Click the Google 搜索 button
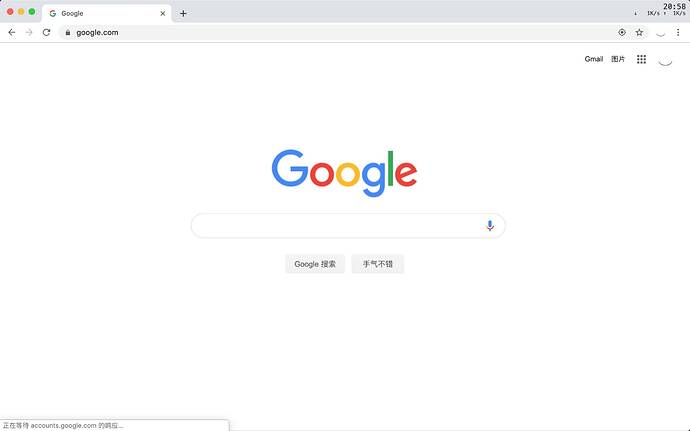The image size is (690, 431). click(x=315, y=264)
